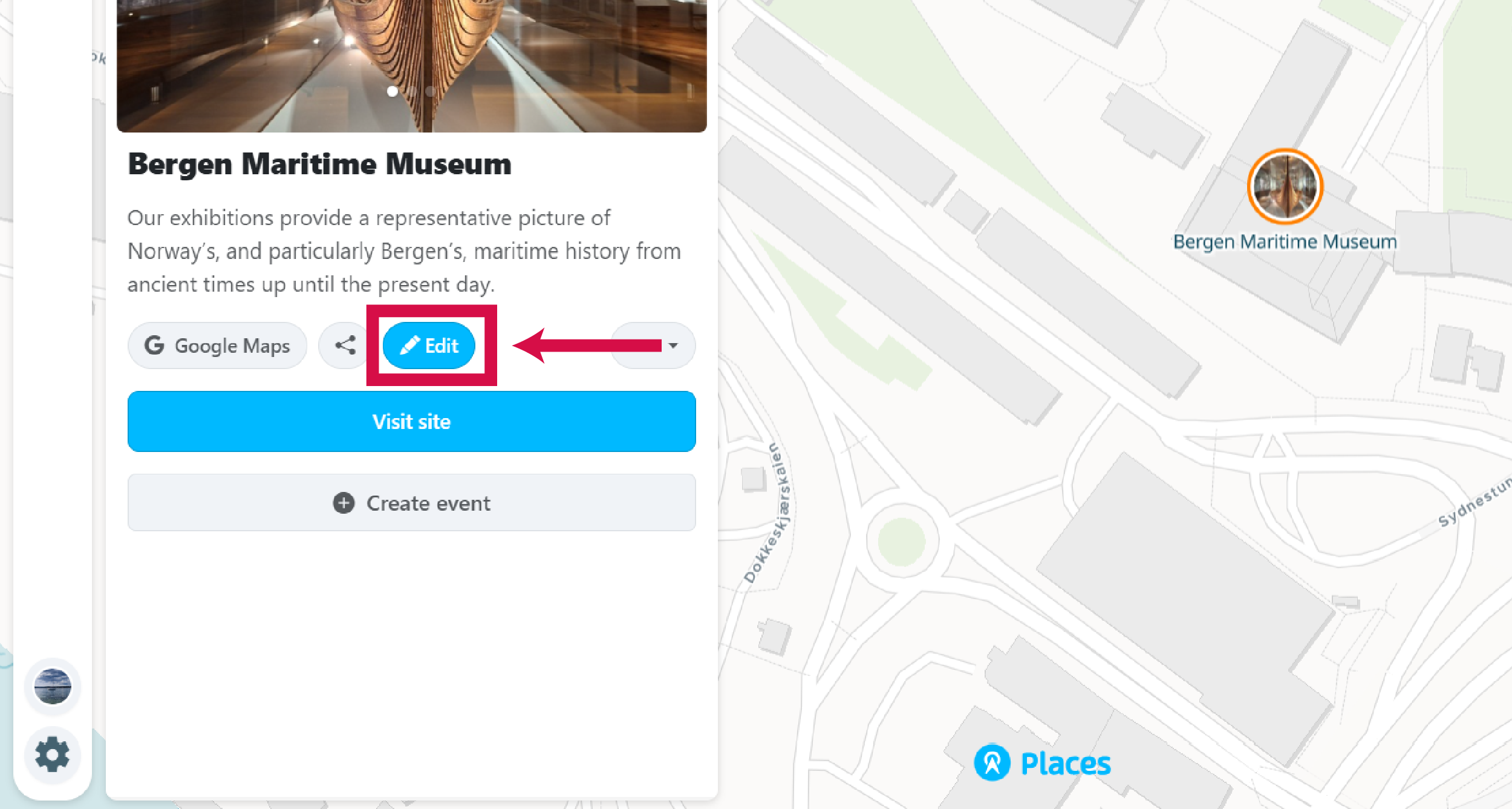
Task: Click the green roundabout on the map
Action: tap(901, 540)
